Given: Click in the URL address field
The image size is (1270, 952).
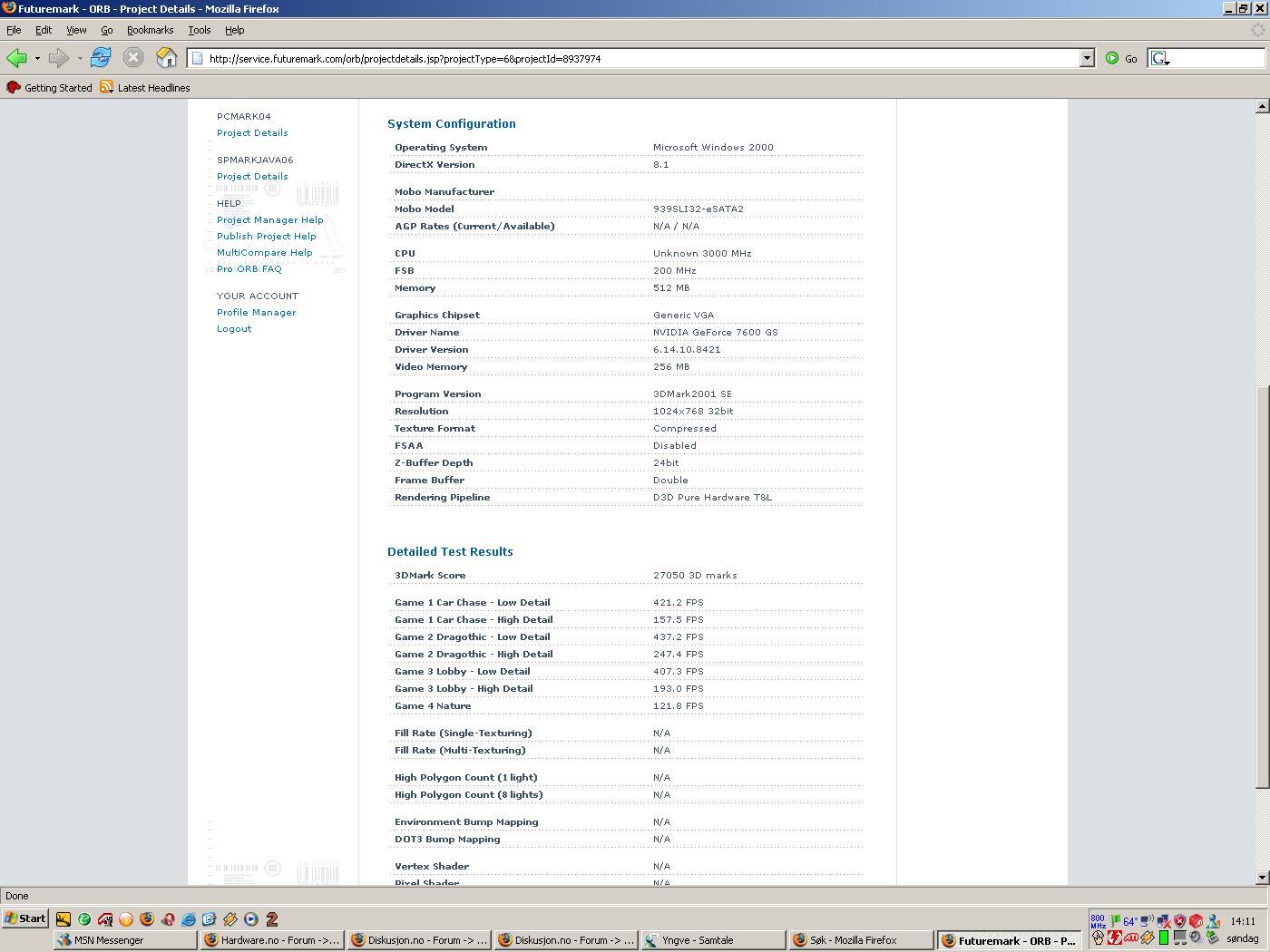Looking at the screenshot, I should (635, 59).
